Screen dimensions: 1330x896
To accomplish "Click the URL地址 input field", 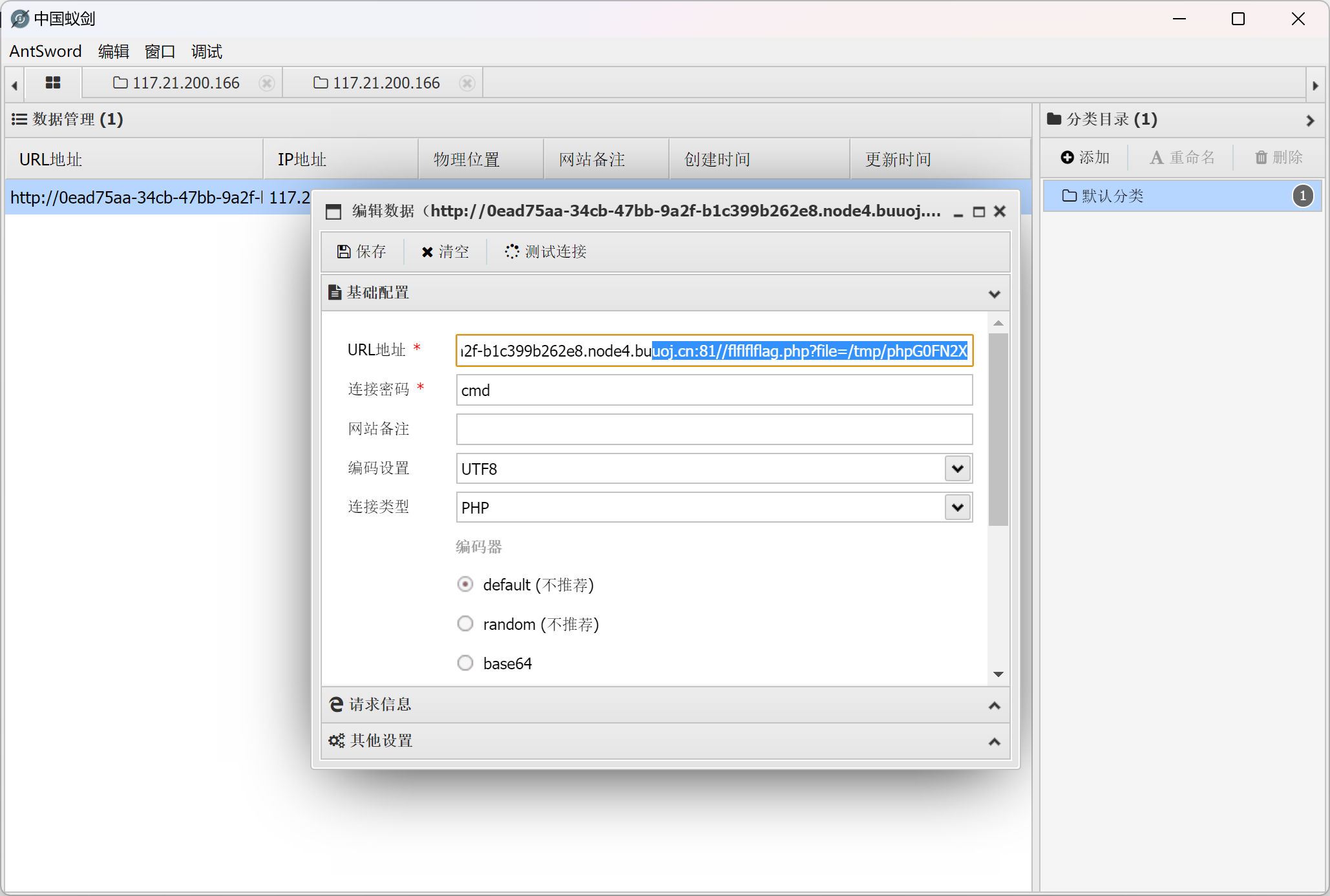I will pos(714,351).
